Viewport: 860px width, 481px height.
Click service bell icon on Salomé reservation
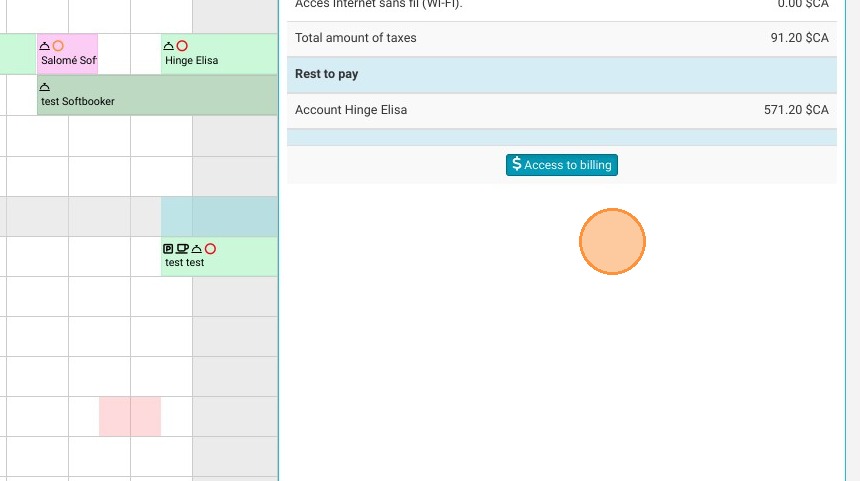click(x=45, y=46)
